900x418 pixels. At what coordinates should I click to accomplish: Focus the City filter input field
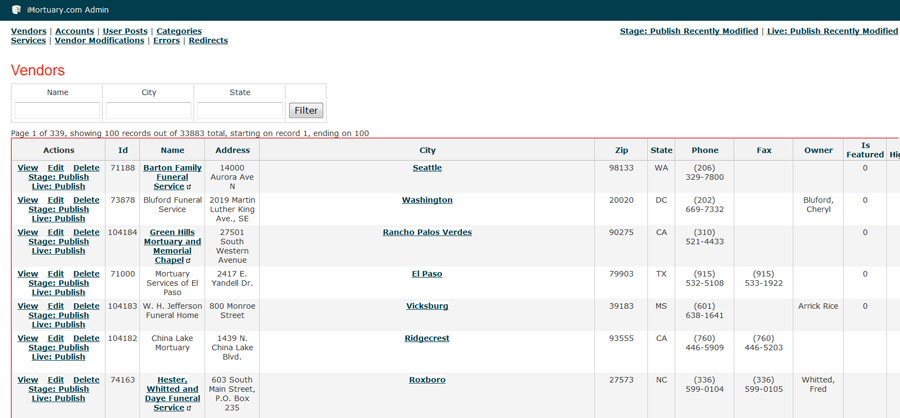point(149,110)
